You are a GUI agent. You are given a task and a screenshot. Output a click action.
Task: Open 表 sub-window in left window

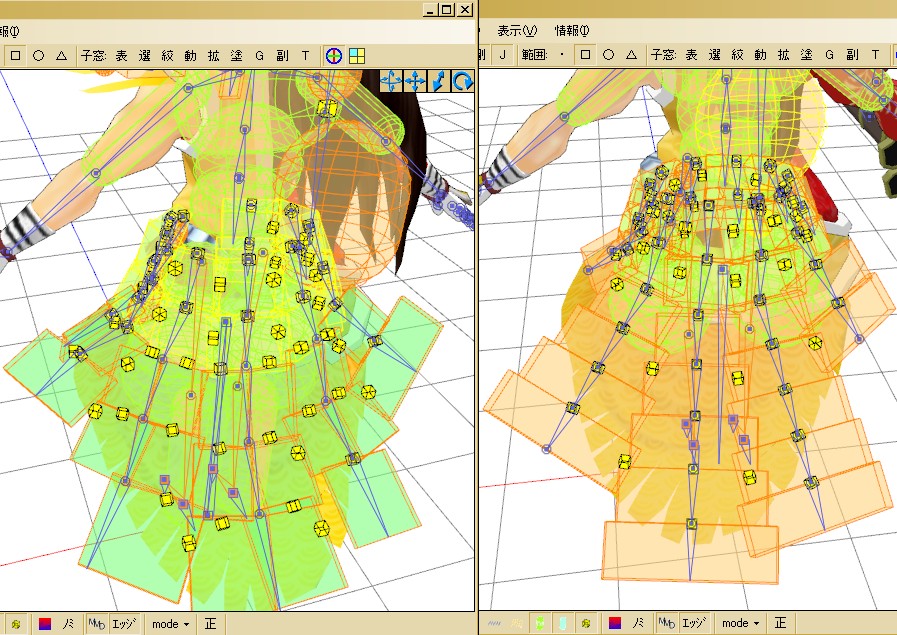pos(121,56)
